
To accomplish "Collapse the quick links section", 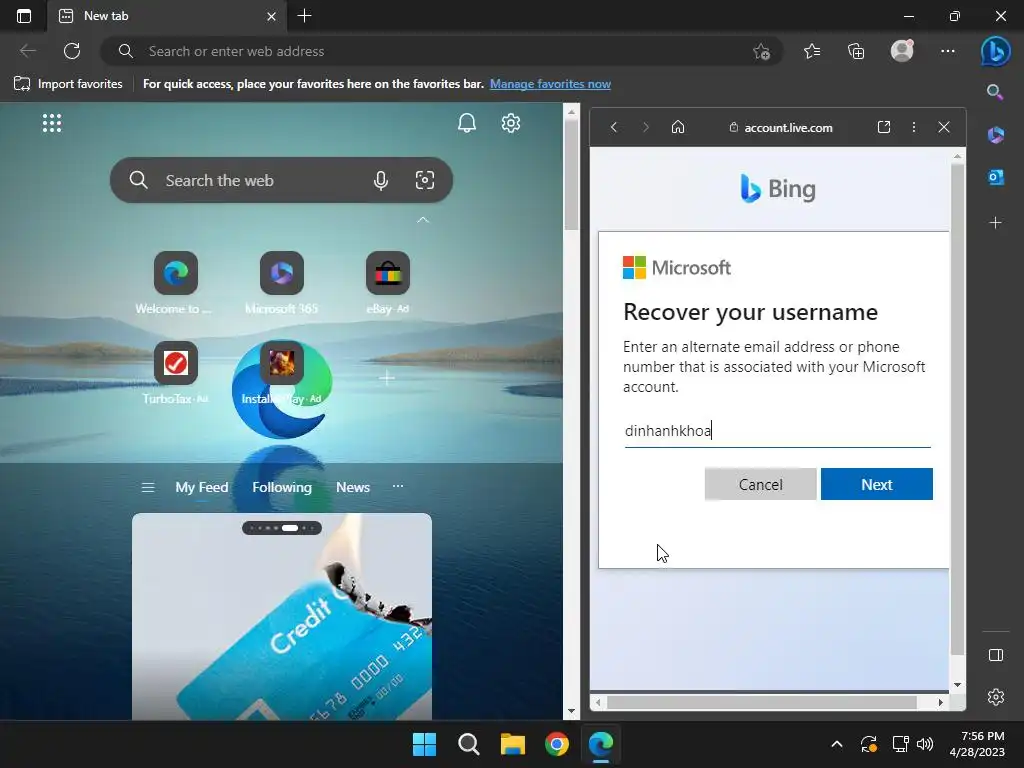I will pos(423,219).
